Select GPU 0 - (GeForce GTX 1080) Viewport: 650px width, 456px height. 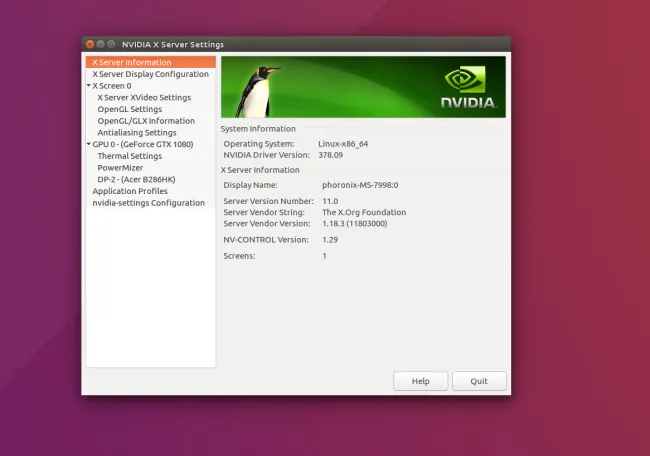[143, 144]
